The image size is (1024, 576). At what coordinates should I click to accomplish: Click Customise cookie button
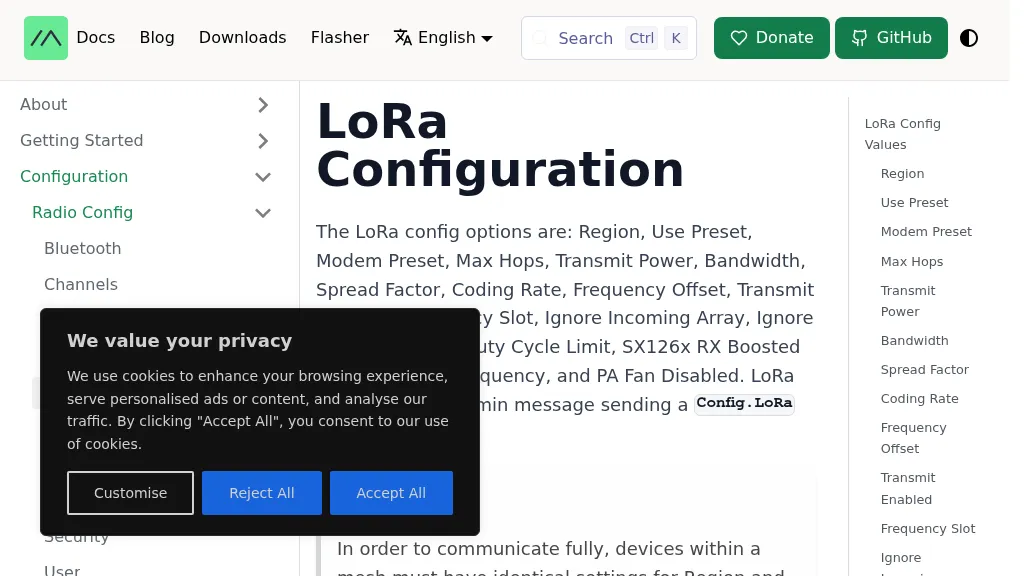pyautogui.click(x=130, y=493)
